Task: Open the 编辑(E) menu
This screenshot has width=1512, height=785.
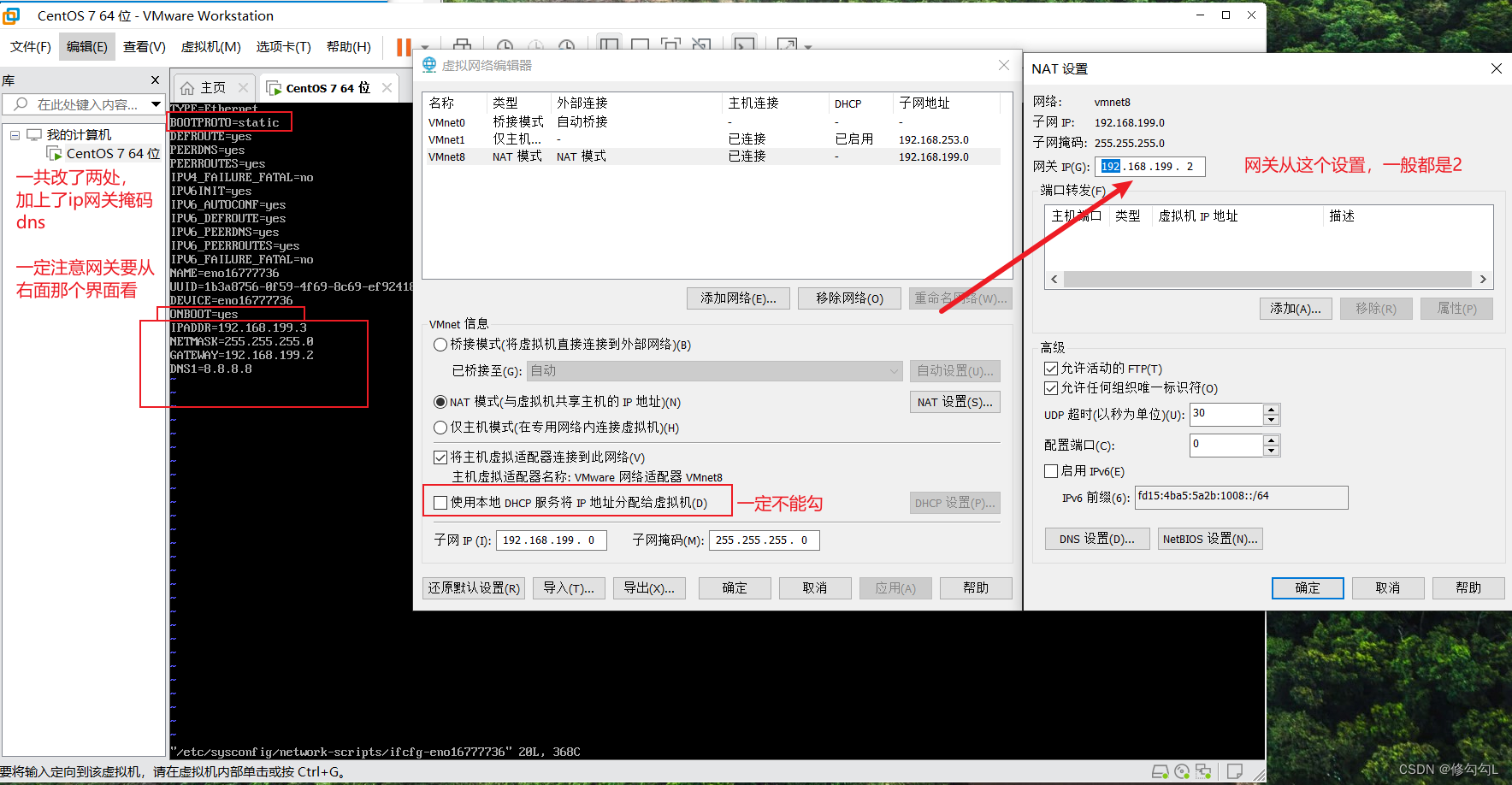Action: [86, 47]
